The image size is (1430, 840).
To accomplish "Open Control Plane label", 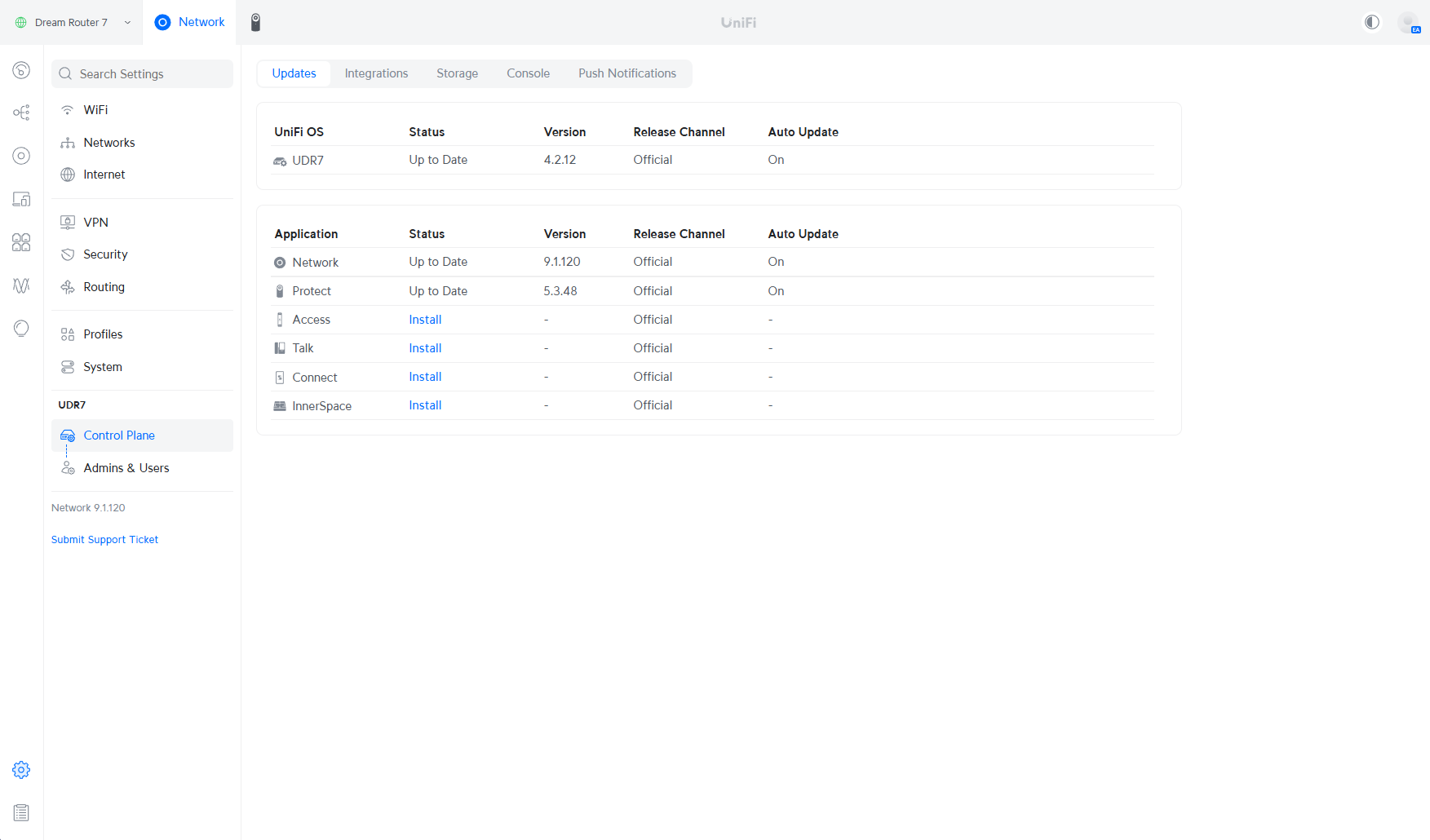I will 119,435.
